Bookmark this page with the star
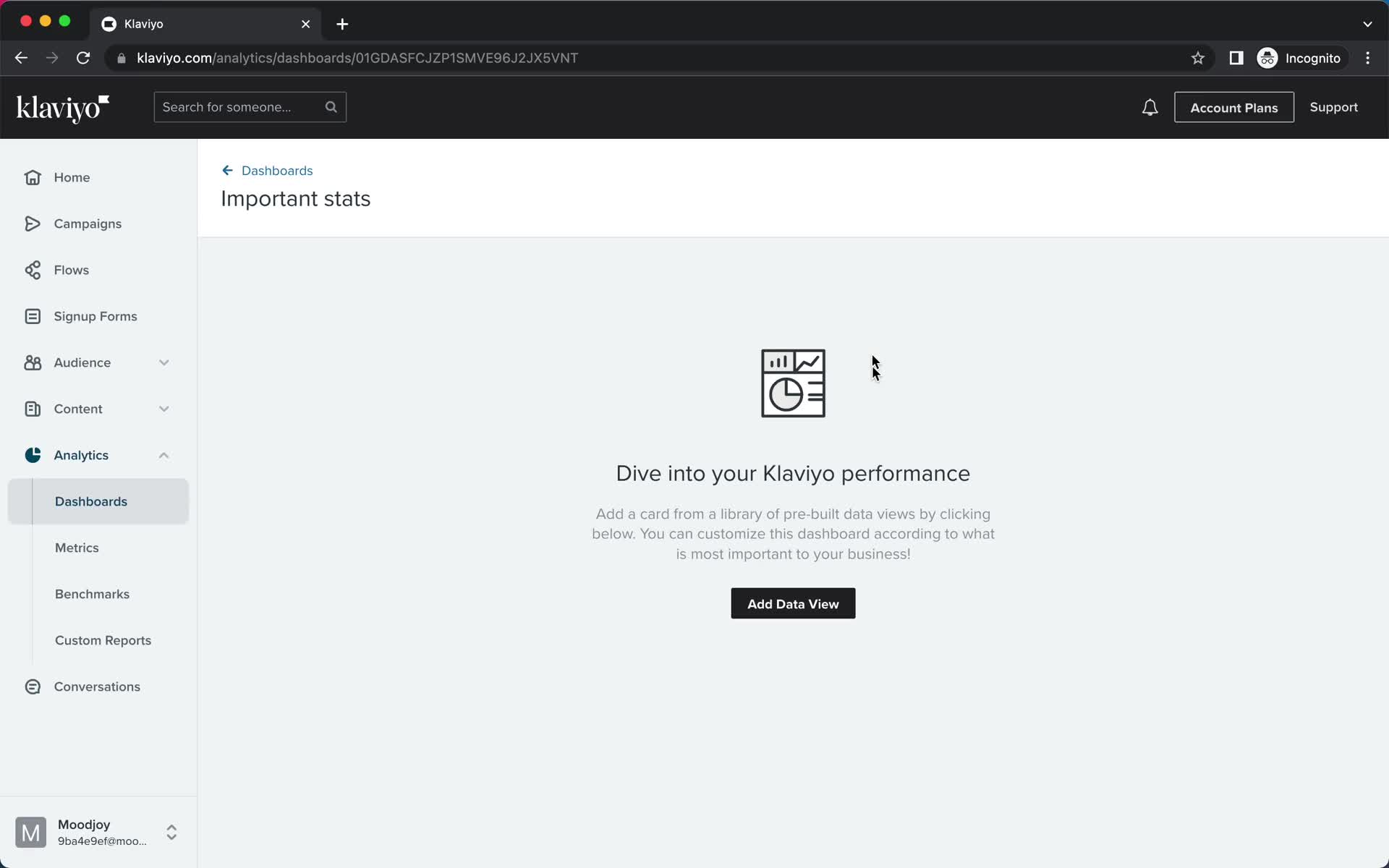1389x868 pixels. [x=1198, y=58]
